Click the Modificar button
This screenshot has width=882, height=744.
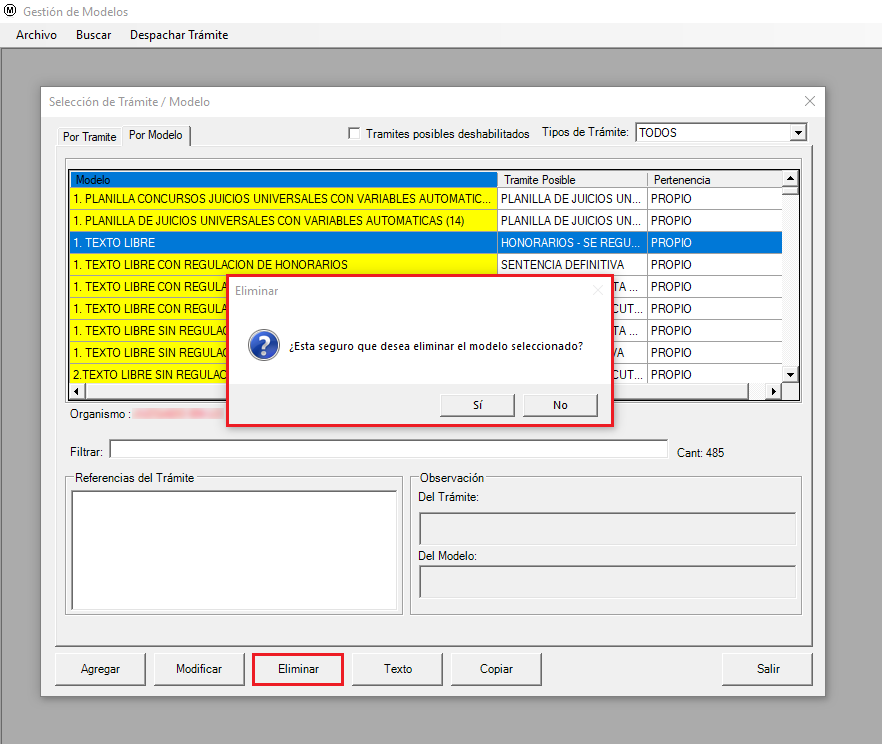tap(199, 669)
